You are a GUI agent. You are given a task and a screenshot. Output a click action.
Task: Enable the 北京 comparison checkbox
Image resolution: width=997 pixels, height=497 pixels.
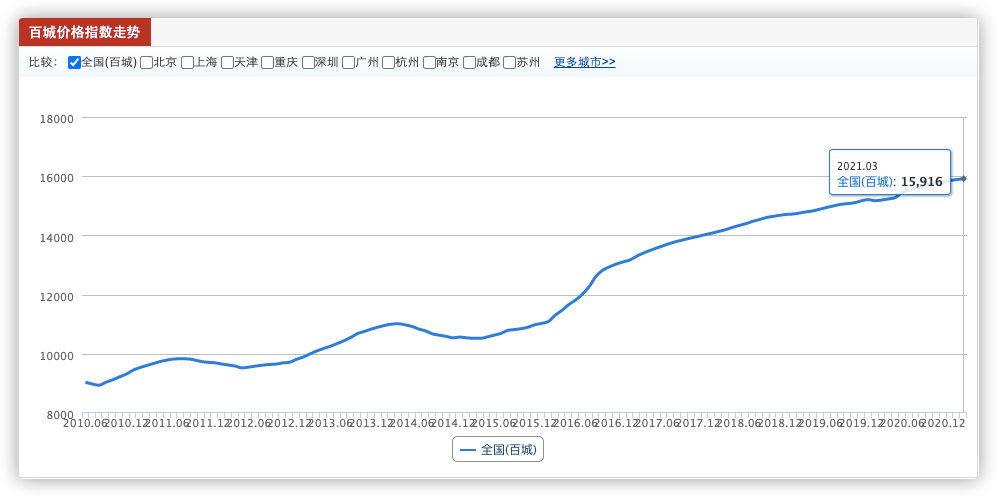click(x=146, y=62)
